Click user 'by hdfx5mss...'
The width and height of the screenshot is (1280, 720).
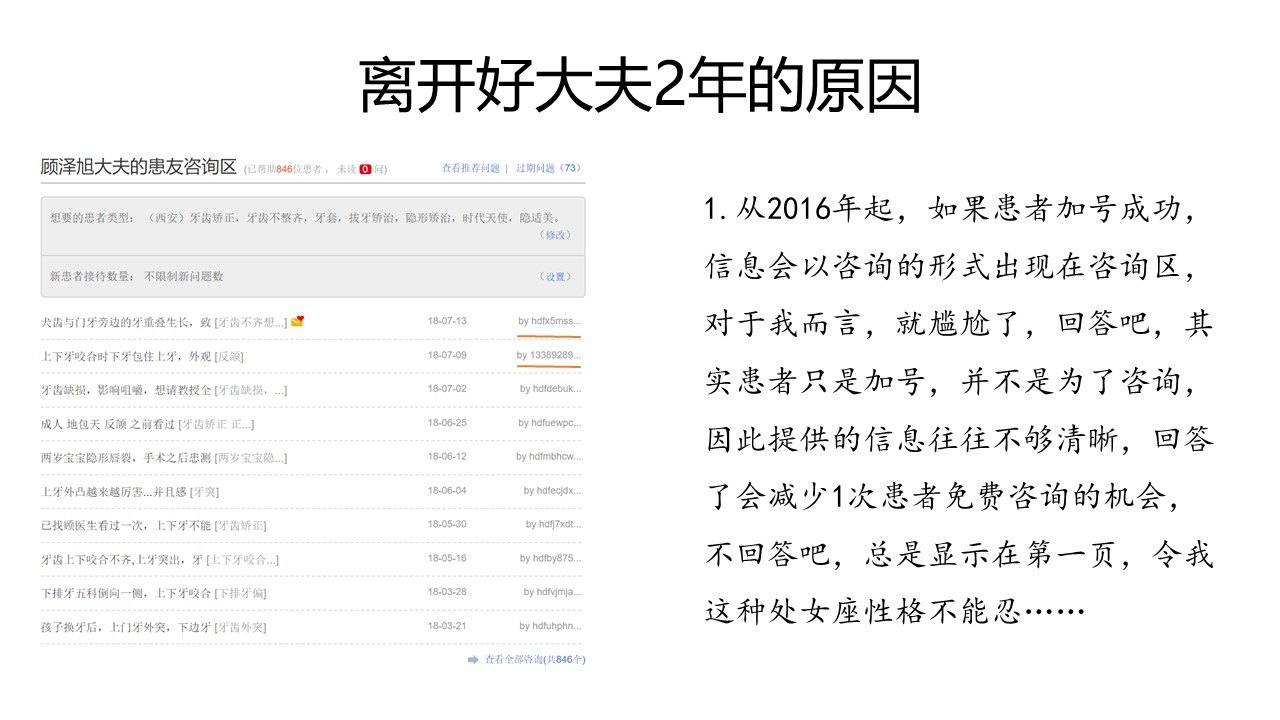(x=549, y=321)
